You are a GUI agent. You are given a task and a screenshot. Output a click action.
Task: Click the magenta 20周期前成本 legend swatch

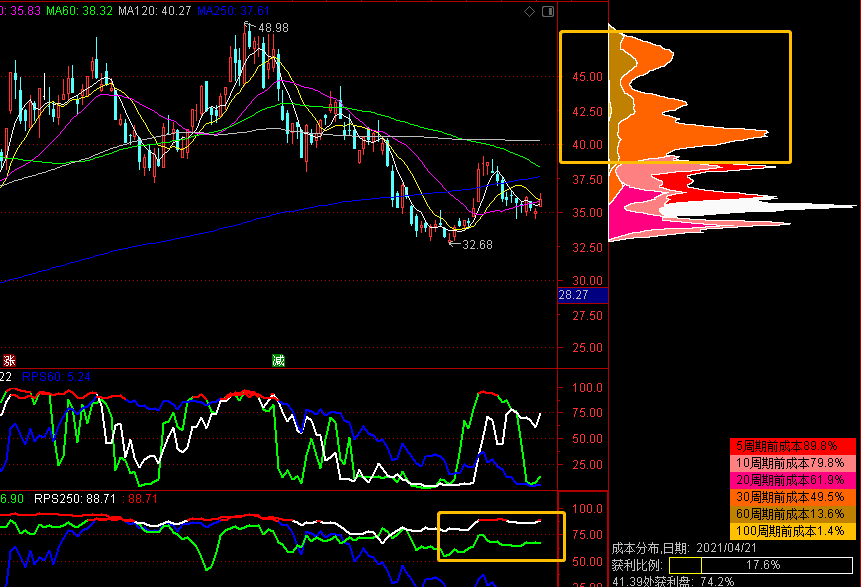(x=793, y=480)
